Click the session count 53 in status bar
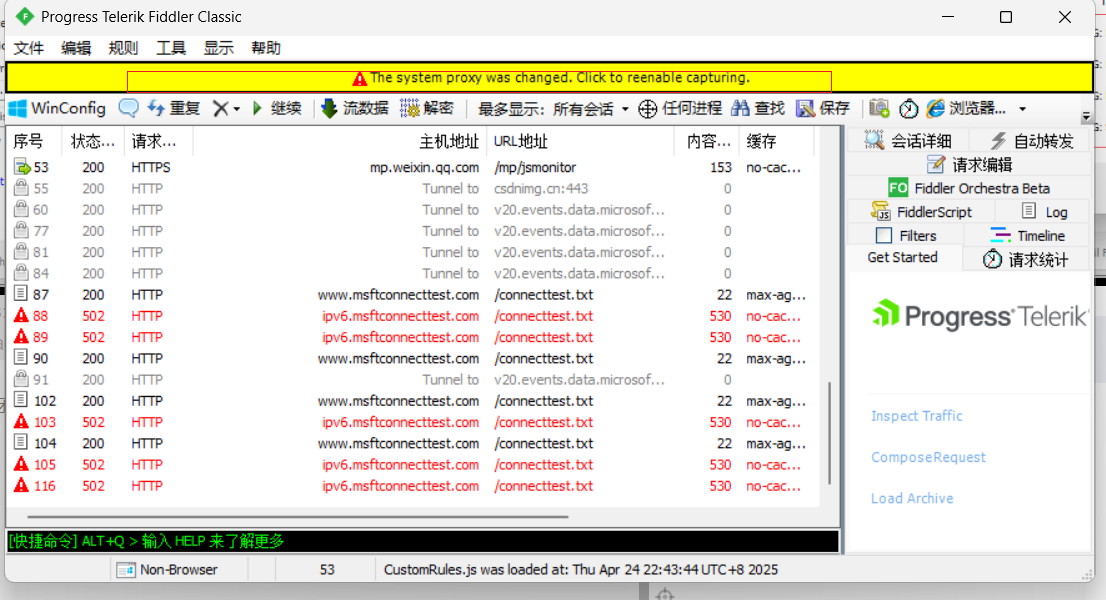This screenshot has height=600, width=1106. 327,570
